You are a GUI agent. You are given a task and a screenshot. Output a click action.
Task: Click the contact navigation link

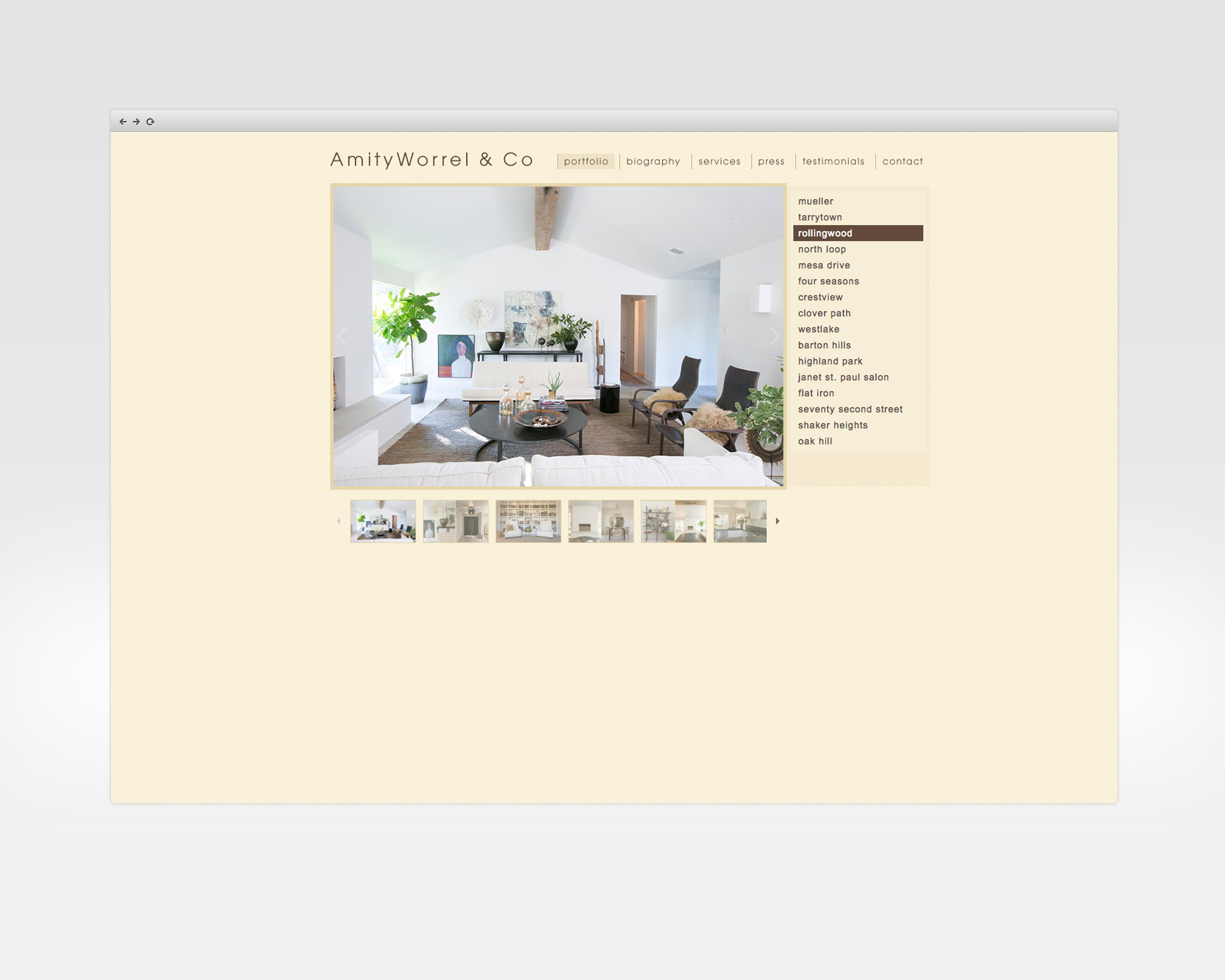point(901,161)
